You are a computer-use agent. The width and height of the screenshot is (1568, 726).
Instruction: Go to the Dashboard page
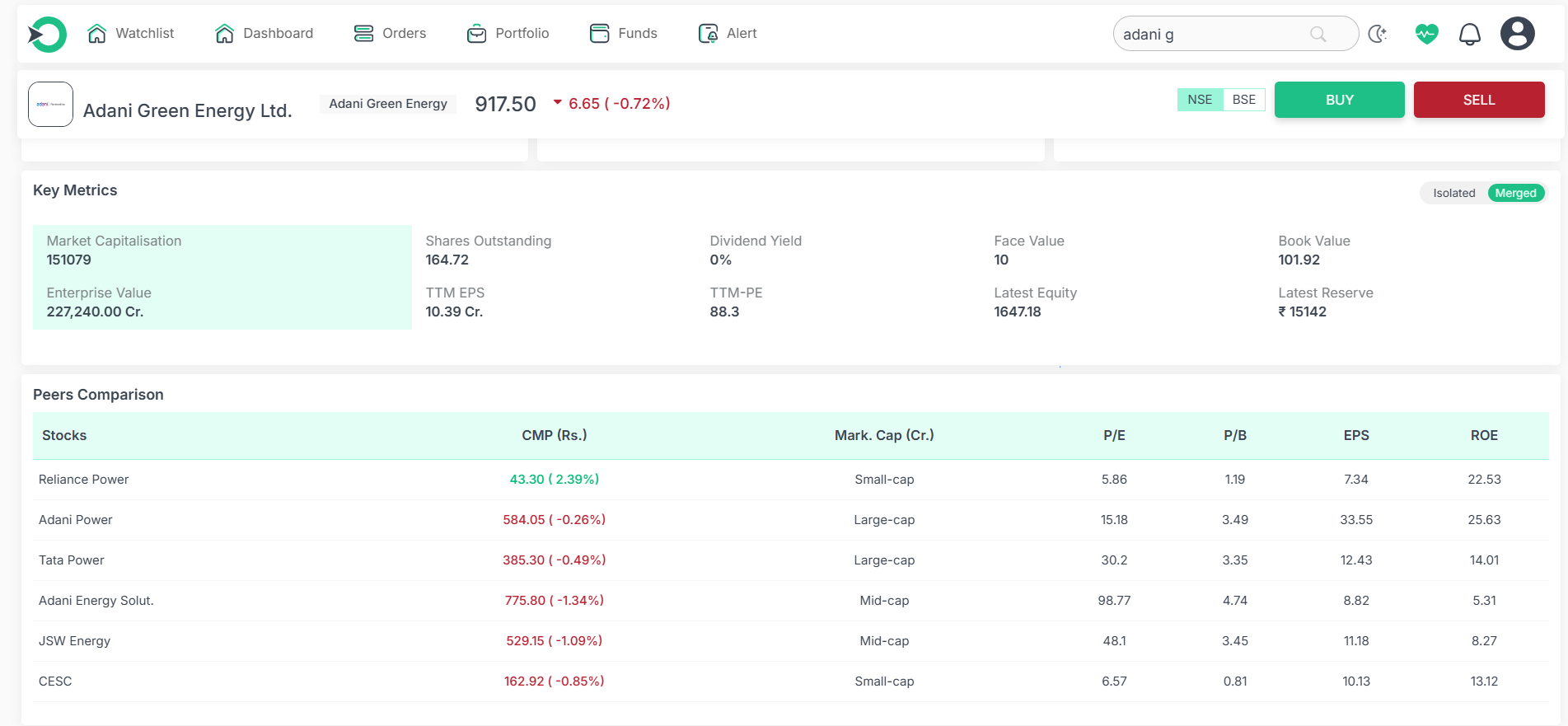(264, 34)
